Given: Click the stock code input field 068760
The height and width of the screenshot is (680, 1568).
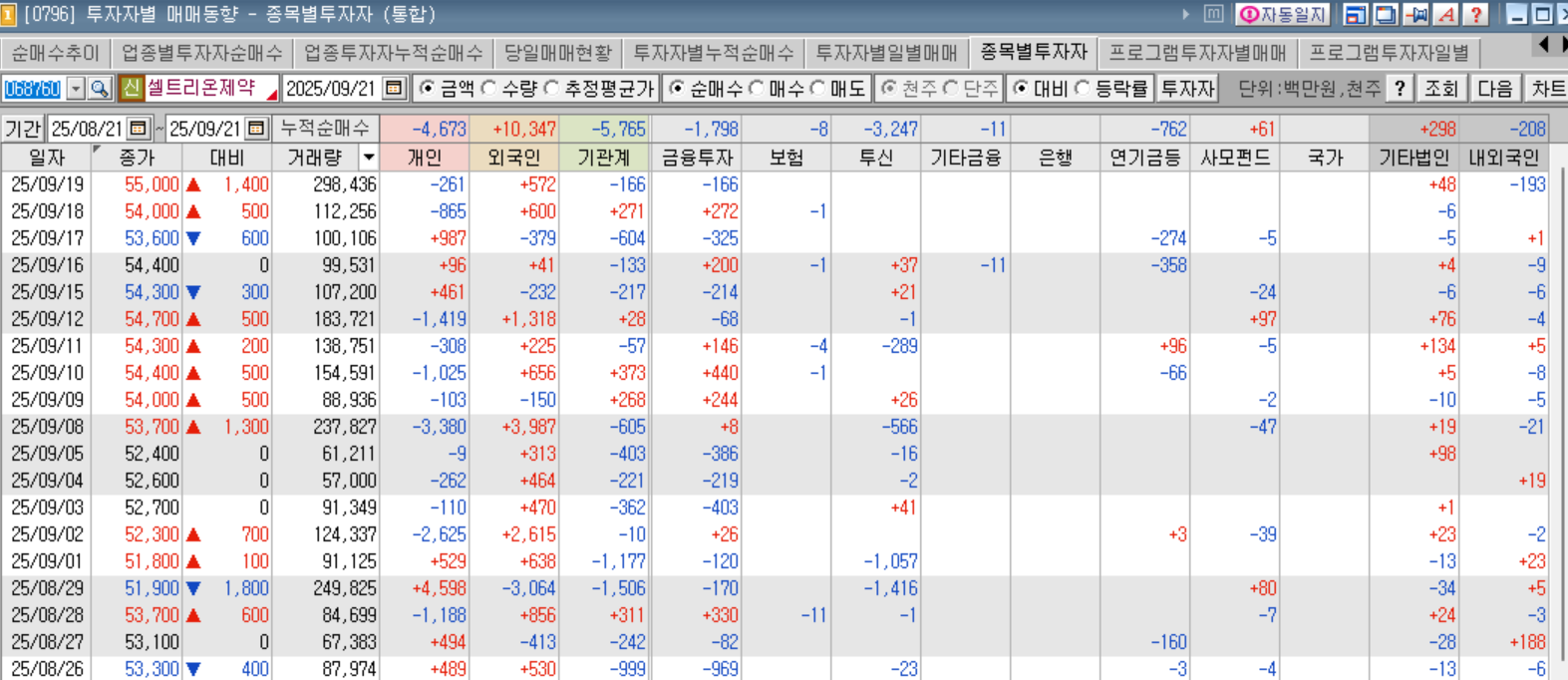Looking at the screenshot, I should pyautogui.click(x=33, y=89).
